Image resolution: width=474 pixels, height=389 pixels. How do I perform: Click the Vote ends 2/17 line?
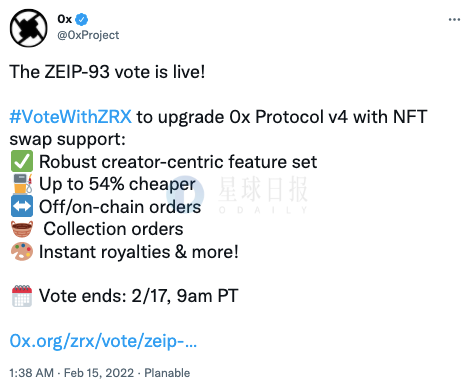[138, 296]
